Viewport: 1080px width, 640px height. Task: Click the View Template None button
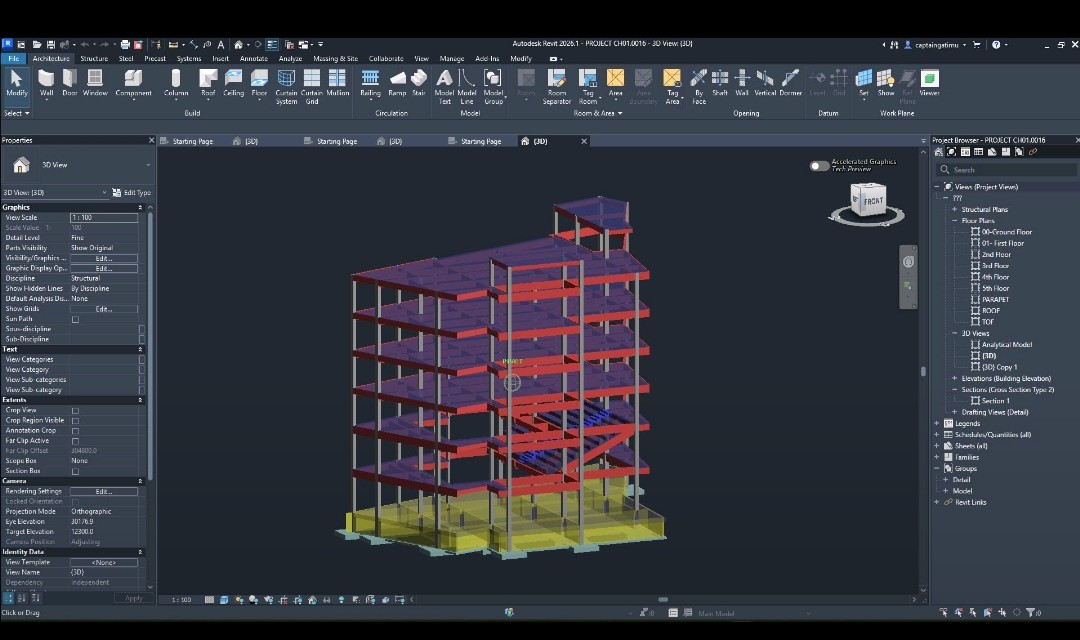click(104, 563)
